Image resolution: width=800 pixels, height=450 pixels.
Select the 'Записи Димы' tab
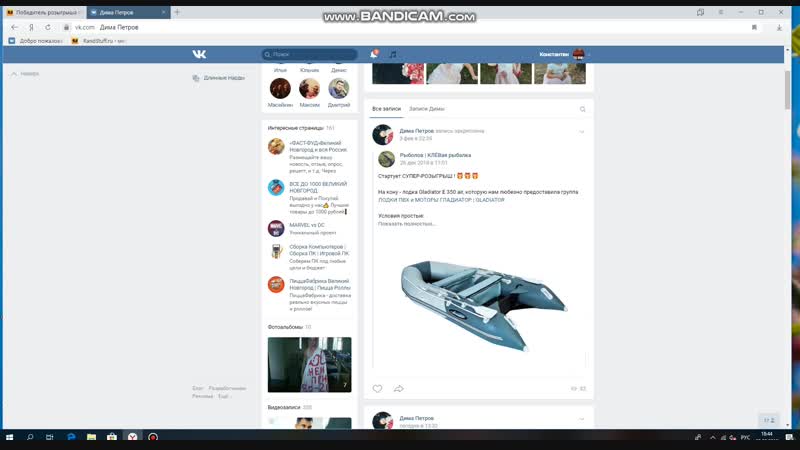click(x=427, y=109)
